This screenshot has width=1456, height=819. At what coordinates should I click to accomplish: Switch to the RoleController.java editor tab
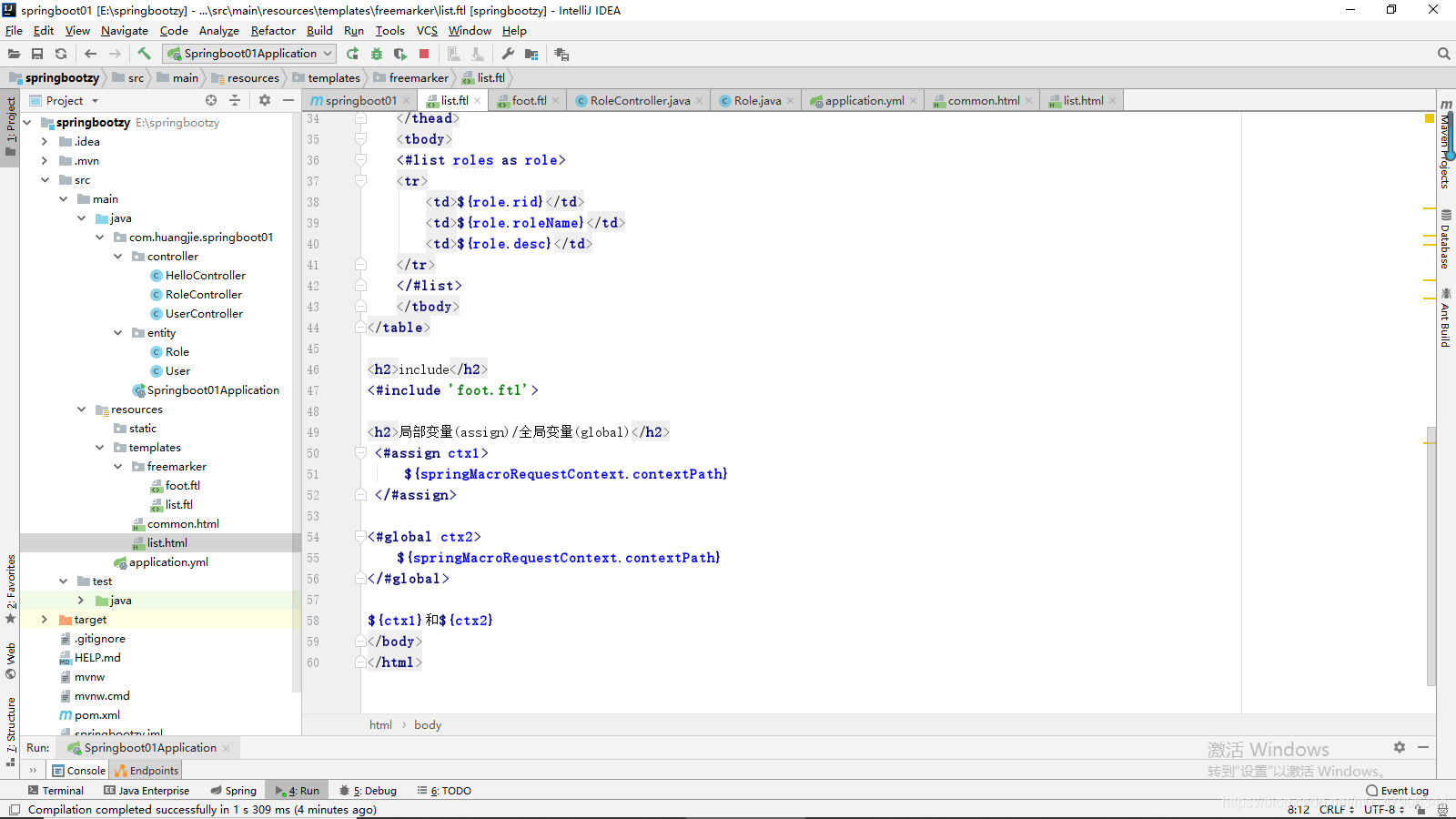tap(640, 100)
